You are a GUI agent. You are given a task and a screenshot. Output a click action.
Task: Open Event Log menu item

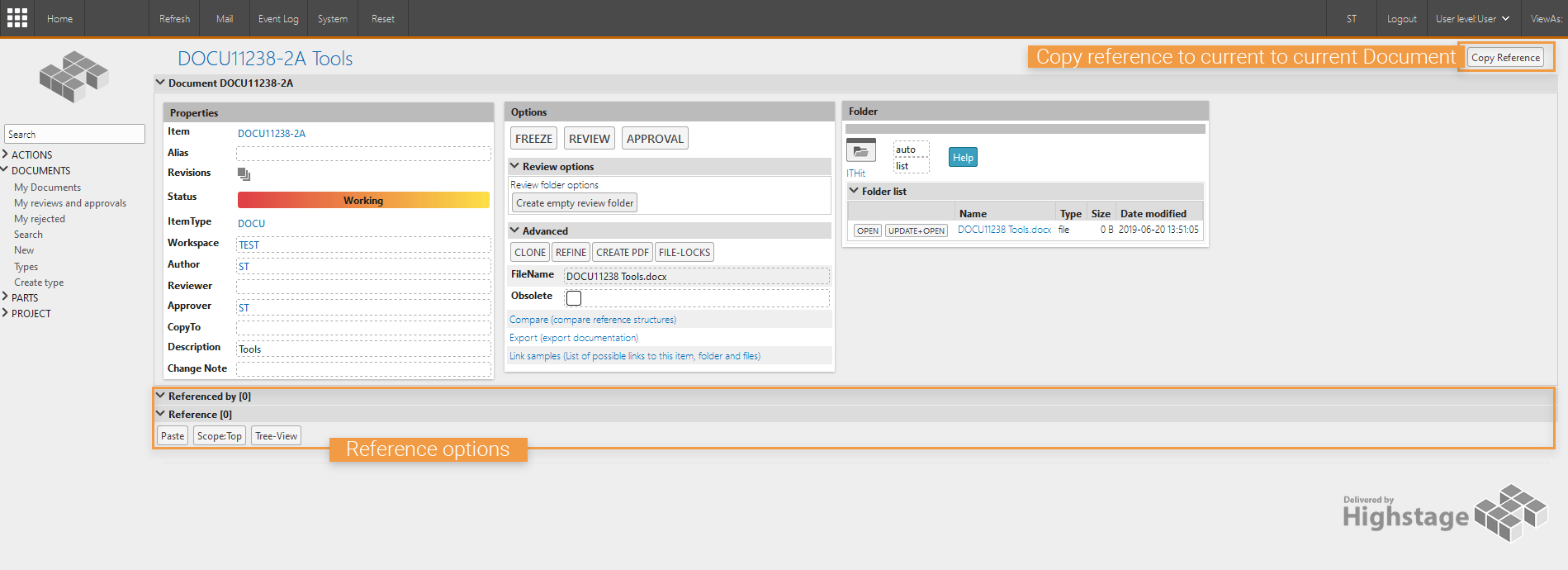(278, 18)
